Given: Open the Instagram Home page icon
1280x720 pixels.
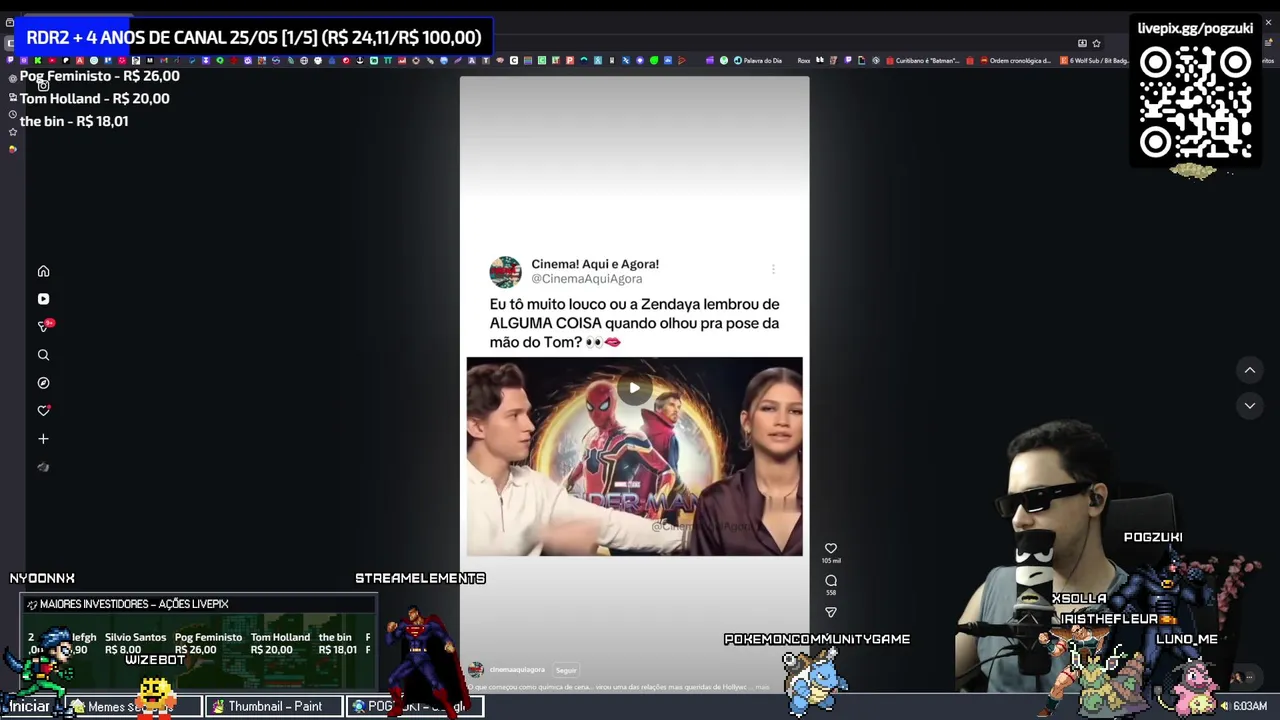Looking at the screenshot, I should coord(43,271).
